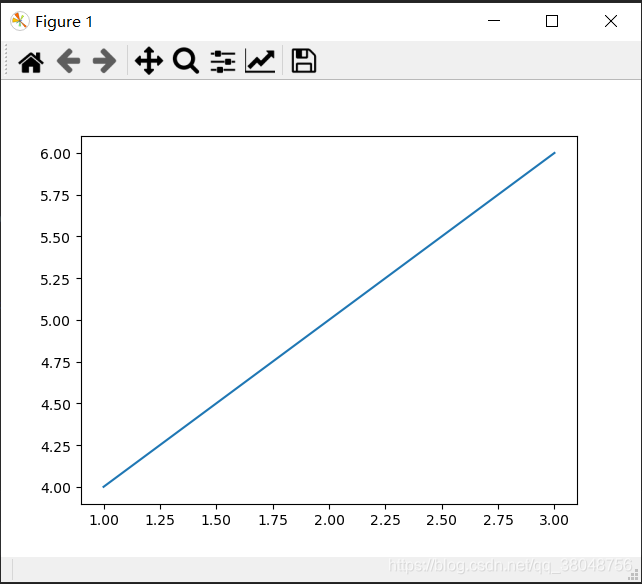Viewport: 642px width, 584px height.
Task: Go forward to the next view
Action: pyautogui.click(x=104, y=61)
